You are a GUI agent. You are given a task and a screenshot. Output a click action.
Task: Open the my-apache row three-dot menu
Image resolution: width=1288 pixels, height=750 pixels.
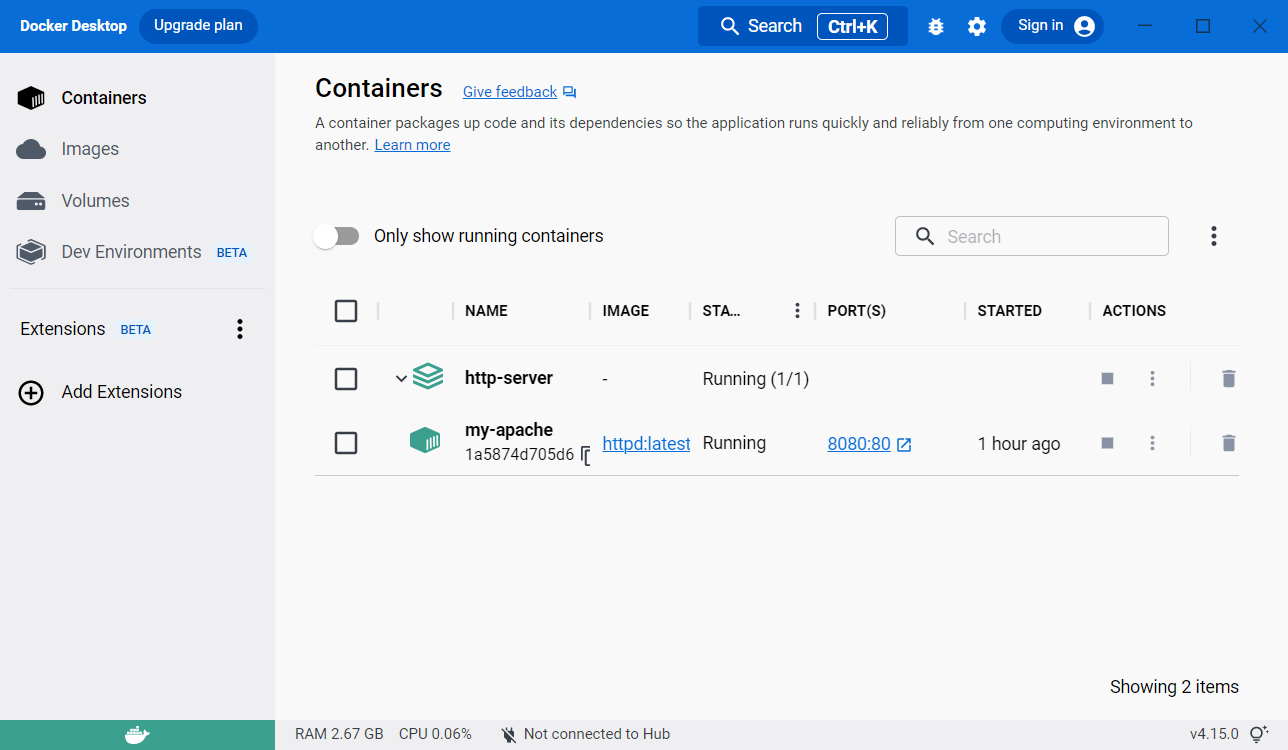[1152, 443]
